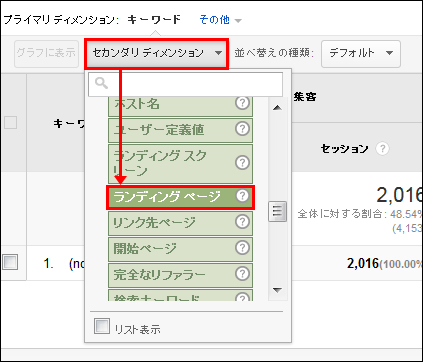This screenshot has width=423, height=362.
Task: Check the row 1 checkbox
Action: click(10, 262)
